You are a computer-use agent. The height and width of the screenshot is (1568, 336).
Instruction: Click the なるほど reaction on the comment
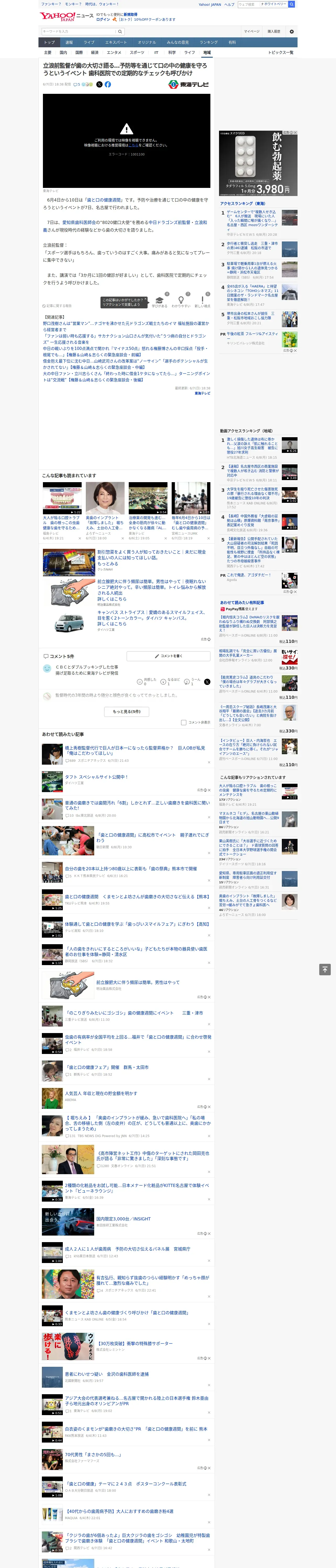pyautogui.click(x=164, y=682)
